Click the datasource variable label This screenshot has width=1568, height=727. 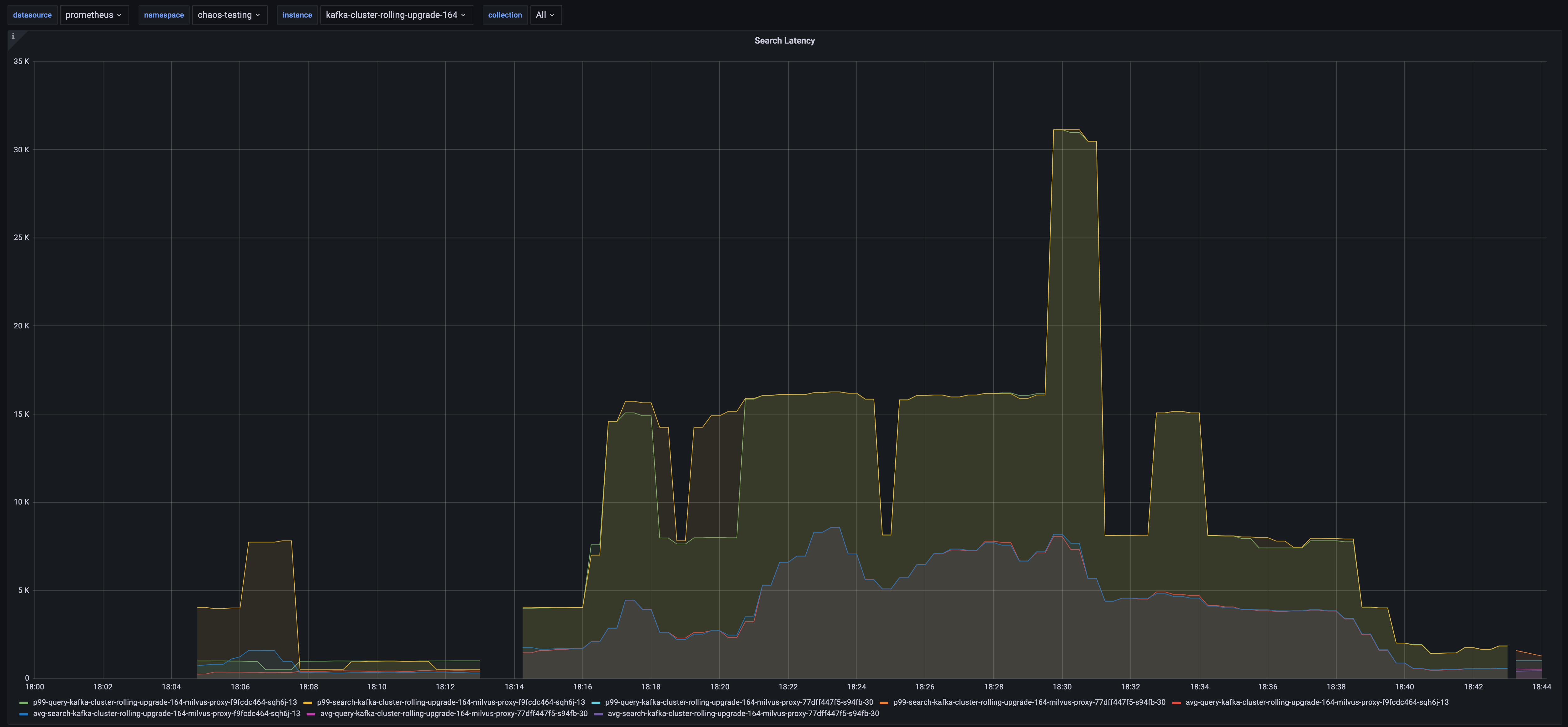(32, 15)
